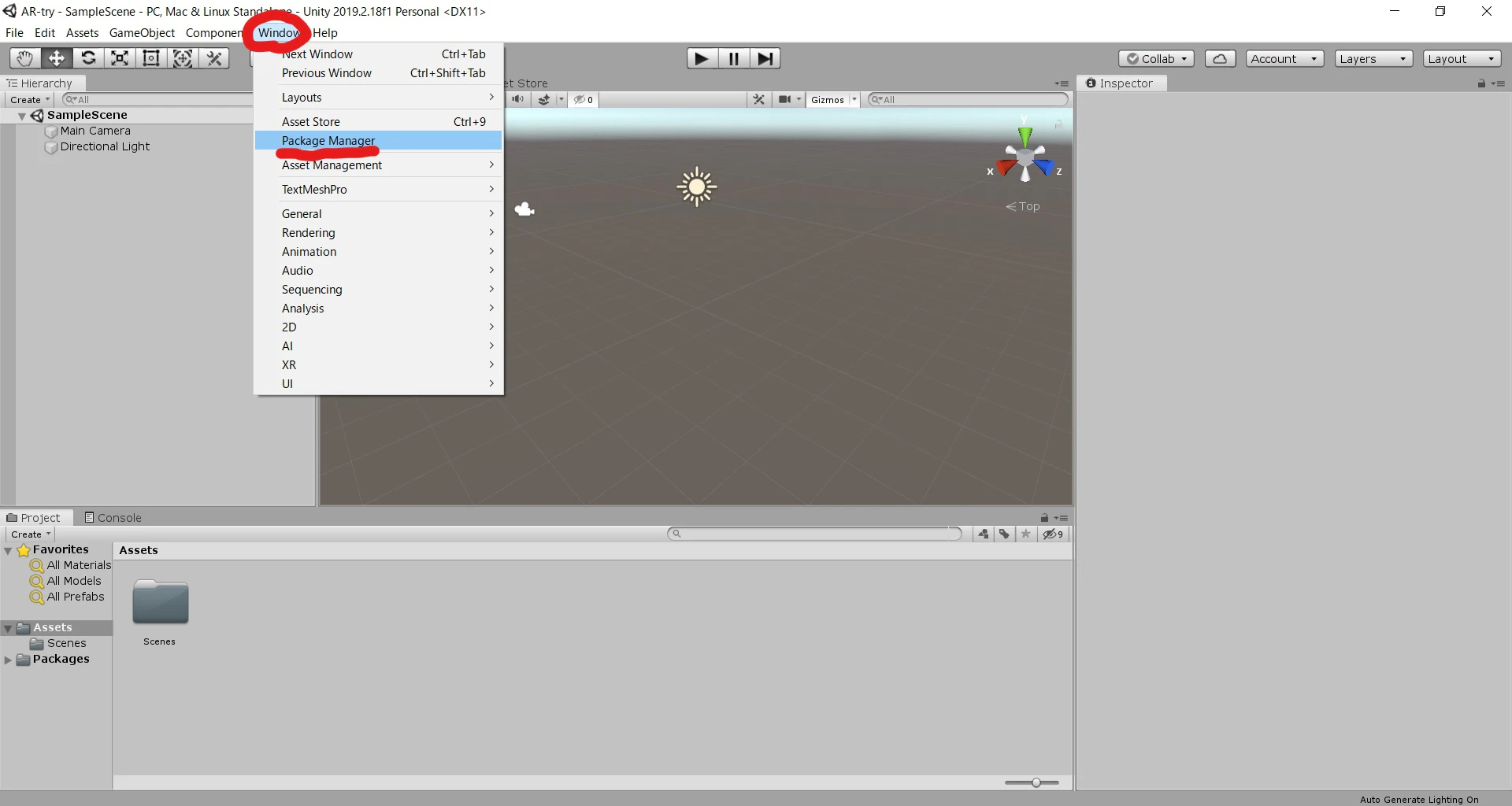Toggle scene effects like skybox and fog
1512x806 pixels.
click(x=543, y=100)
